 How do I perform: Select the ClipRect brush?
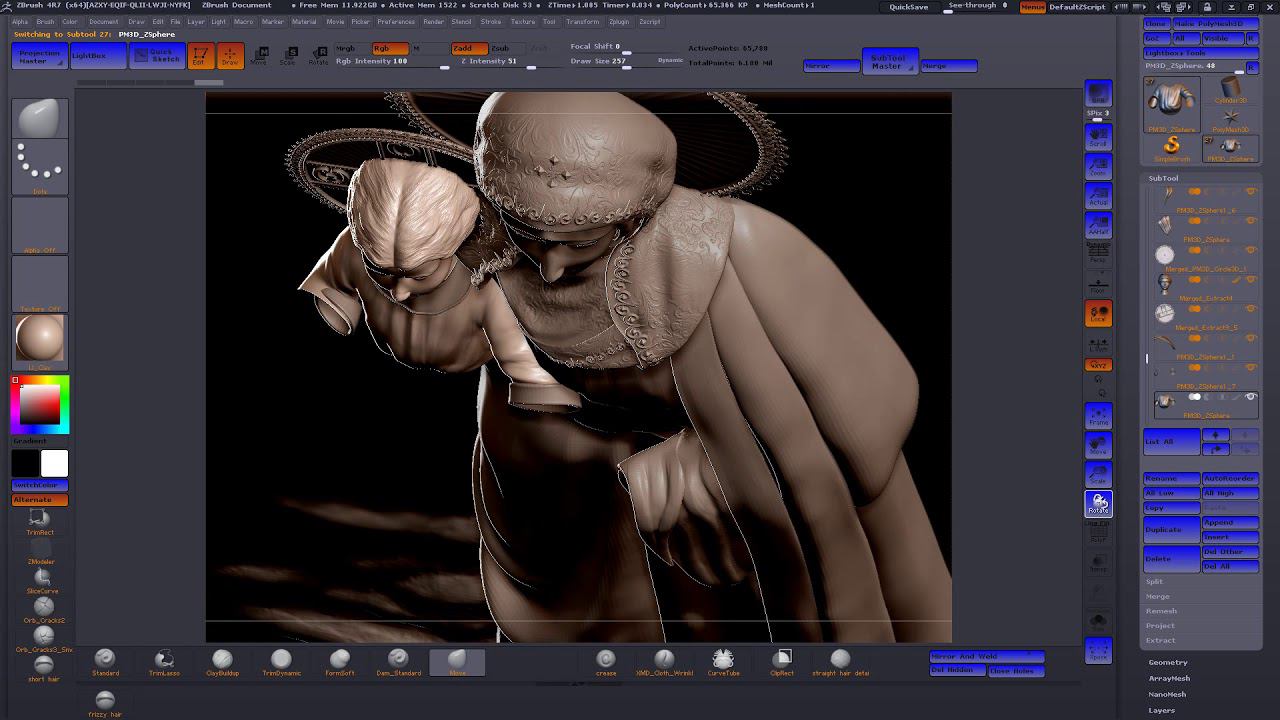(x=783, y=661)
